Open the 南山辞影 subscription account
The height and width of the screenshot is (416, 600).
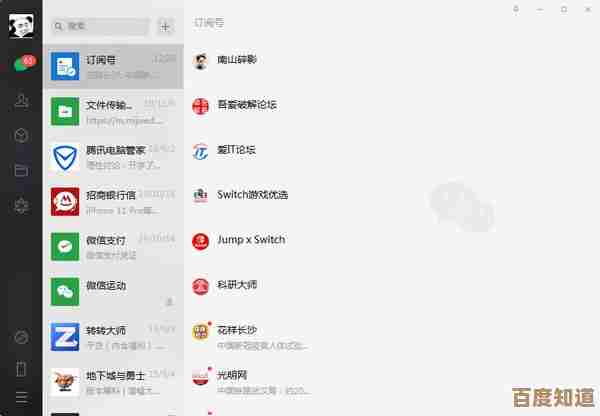click(x=238, y=59)
